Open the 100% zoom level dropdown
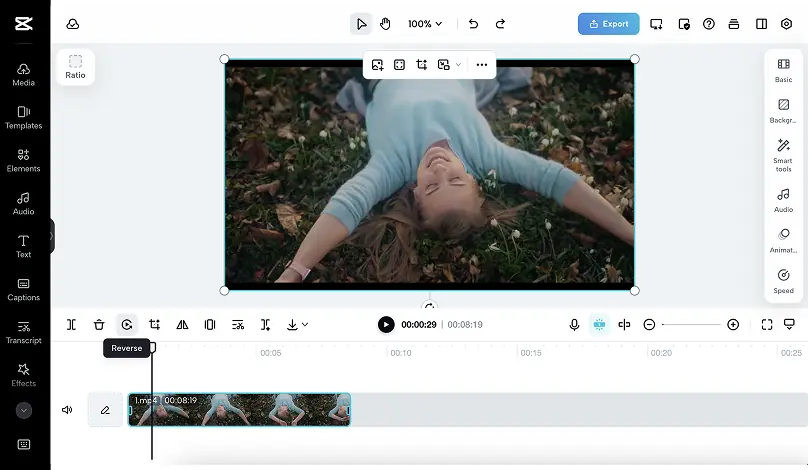Screen dimensions: 808x470 pyautogui.click(x=425, y=24)
